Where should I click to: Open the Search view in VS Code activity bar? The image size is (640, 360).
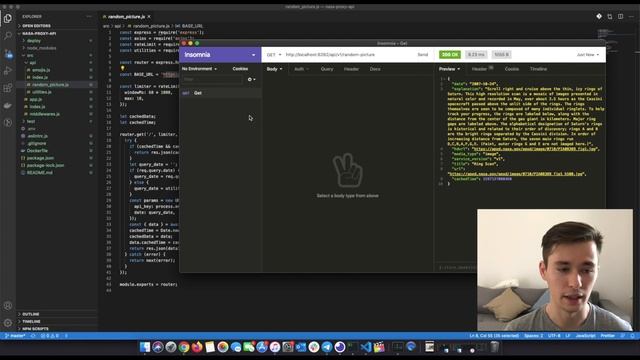click(x=8, y=36)
